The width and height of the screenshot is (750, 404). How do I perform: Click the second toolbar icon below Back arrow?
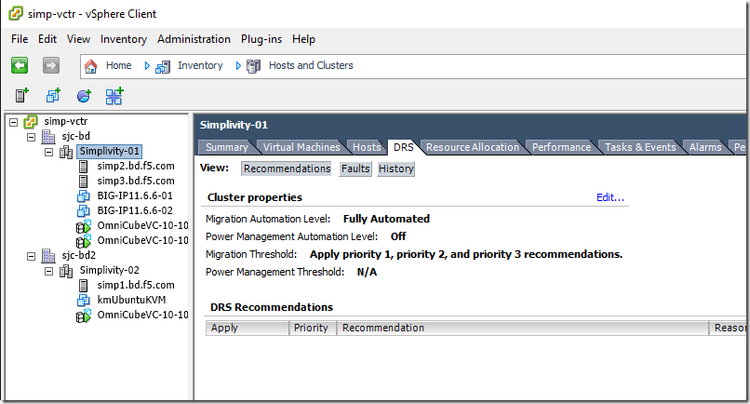coord(53,96)
